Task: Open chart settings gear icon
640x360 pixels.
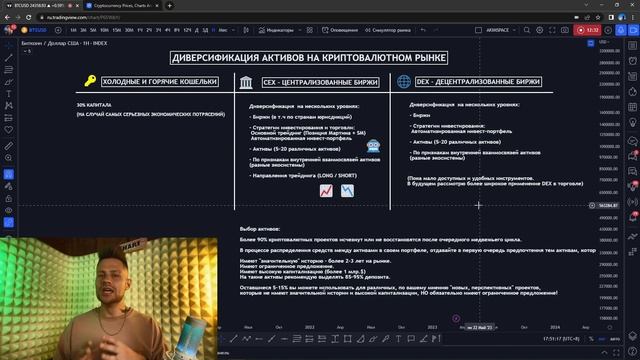Action: [x=540, y=30]
